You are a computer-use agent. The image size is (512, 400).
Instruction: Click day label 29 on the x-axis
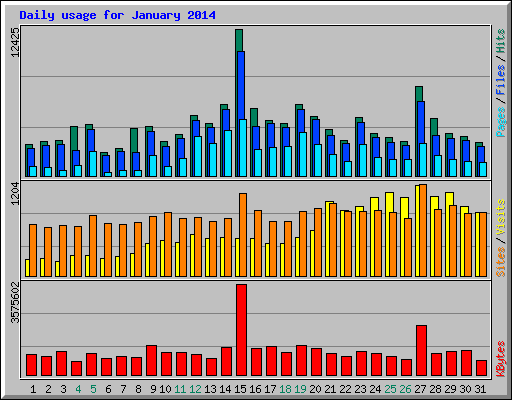[x=450, y=389]
